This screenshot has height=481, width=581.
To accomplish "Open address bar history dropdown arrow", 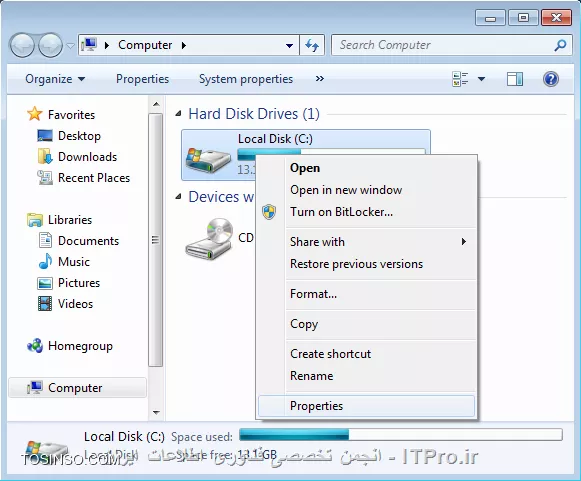I will tap(289, 46).
